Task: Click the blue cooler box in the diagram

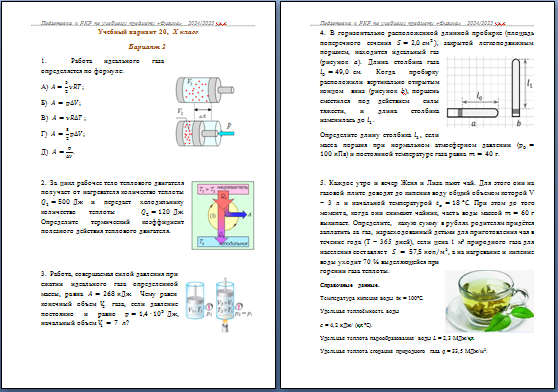Action: tap(223, 242)
